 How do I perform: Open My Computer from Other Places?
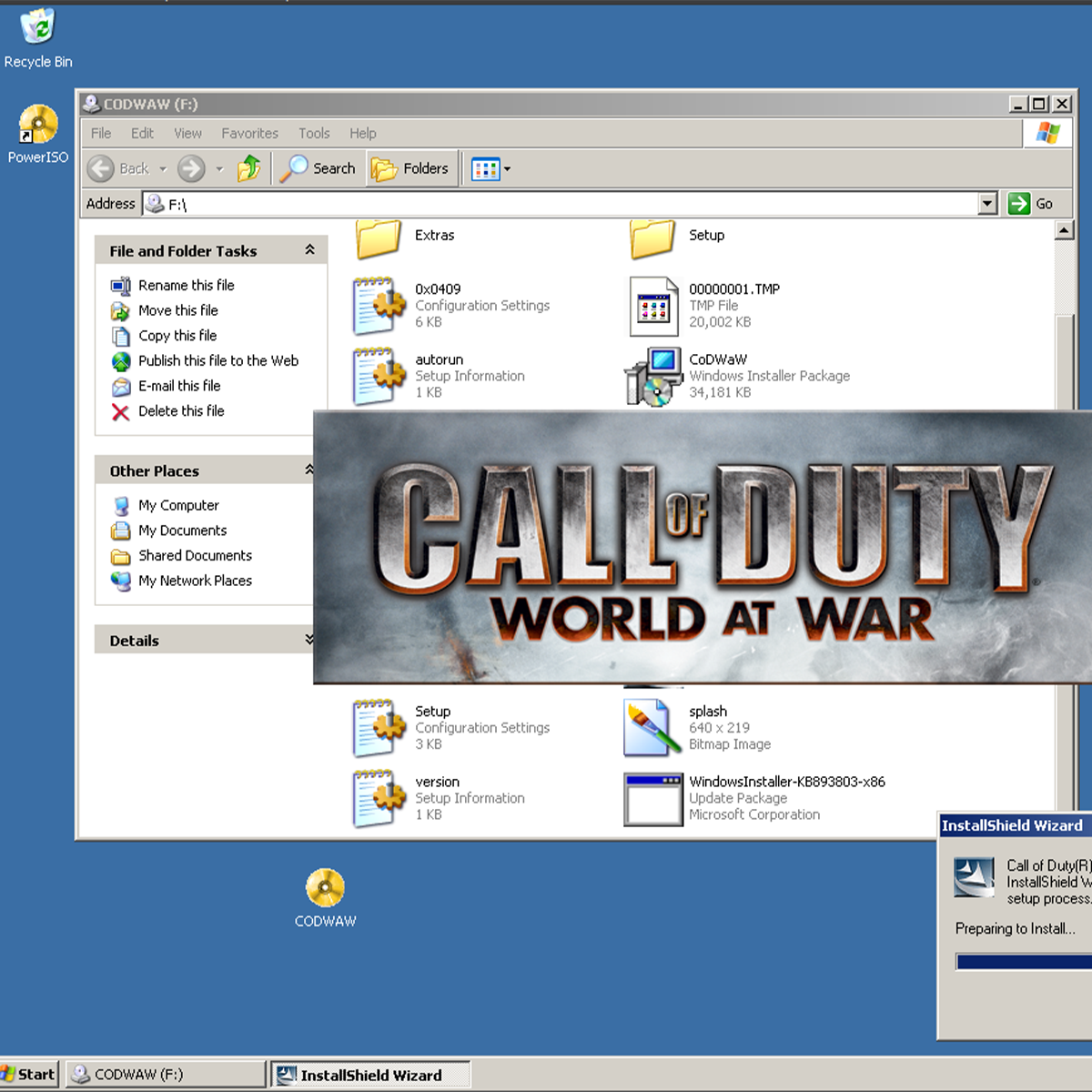click(178, 505)
